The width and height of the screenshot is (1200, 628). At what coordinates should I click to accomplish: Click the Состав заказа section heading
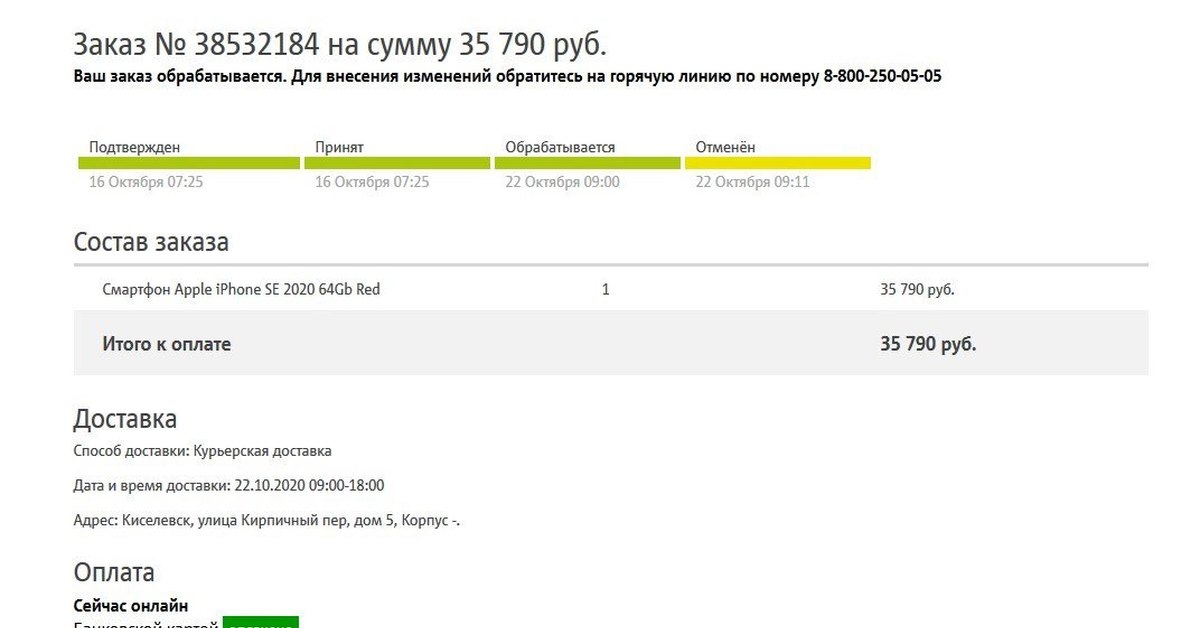pyautogui.click(x=151, y=242)
